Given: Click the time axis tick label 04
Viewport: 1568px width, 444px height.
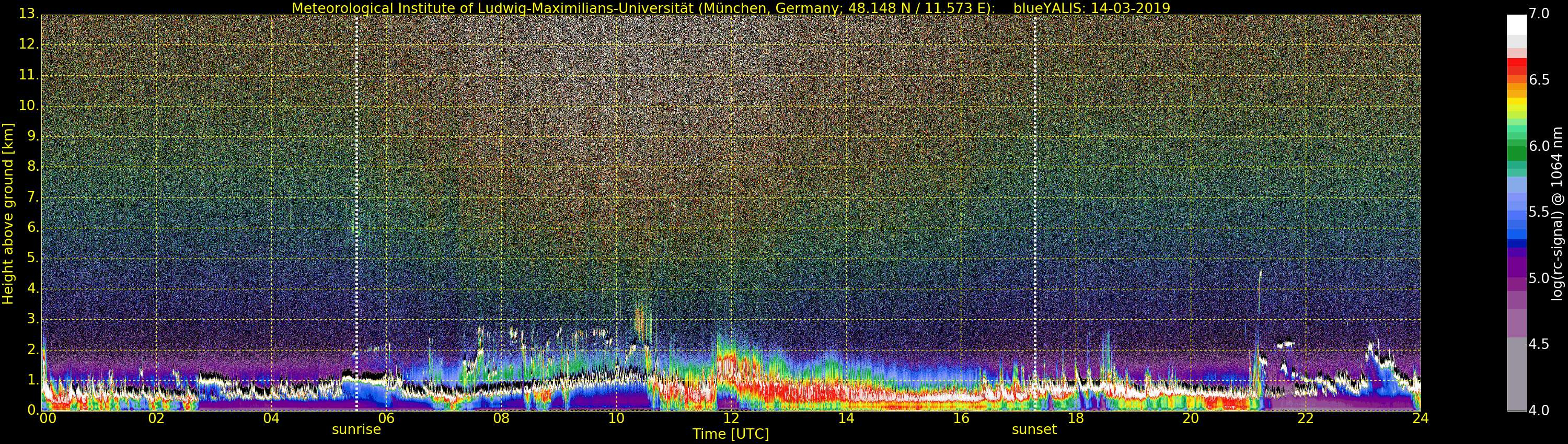Looking at the screenshot, I should click(x=271, y=418).
